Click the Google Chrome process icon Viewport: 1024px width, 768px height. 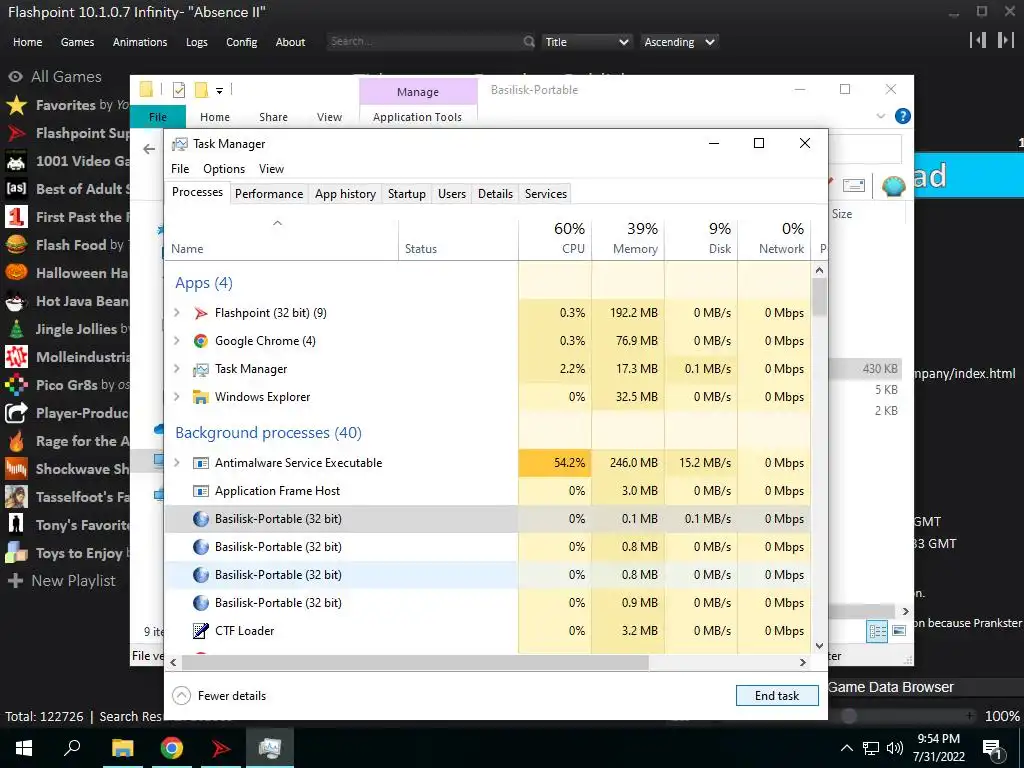point(200,341)
